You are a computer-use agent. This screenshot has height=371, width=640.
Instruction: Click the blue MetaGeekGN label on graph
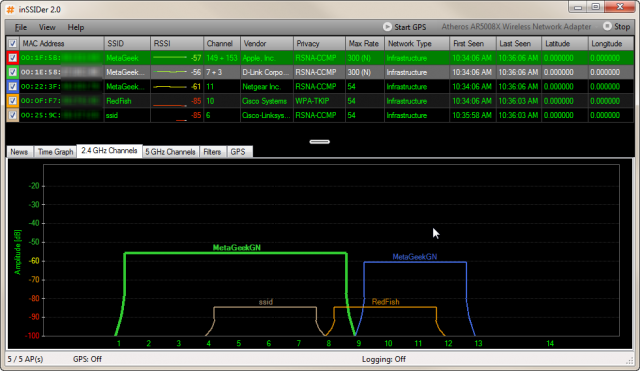coord(414,257)
